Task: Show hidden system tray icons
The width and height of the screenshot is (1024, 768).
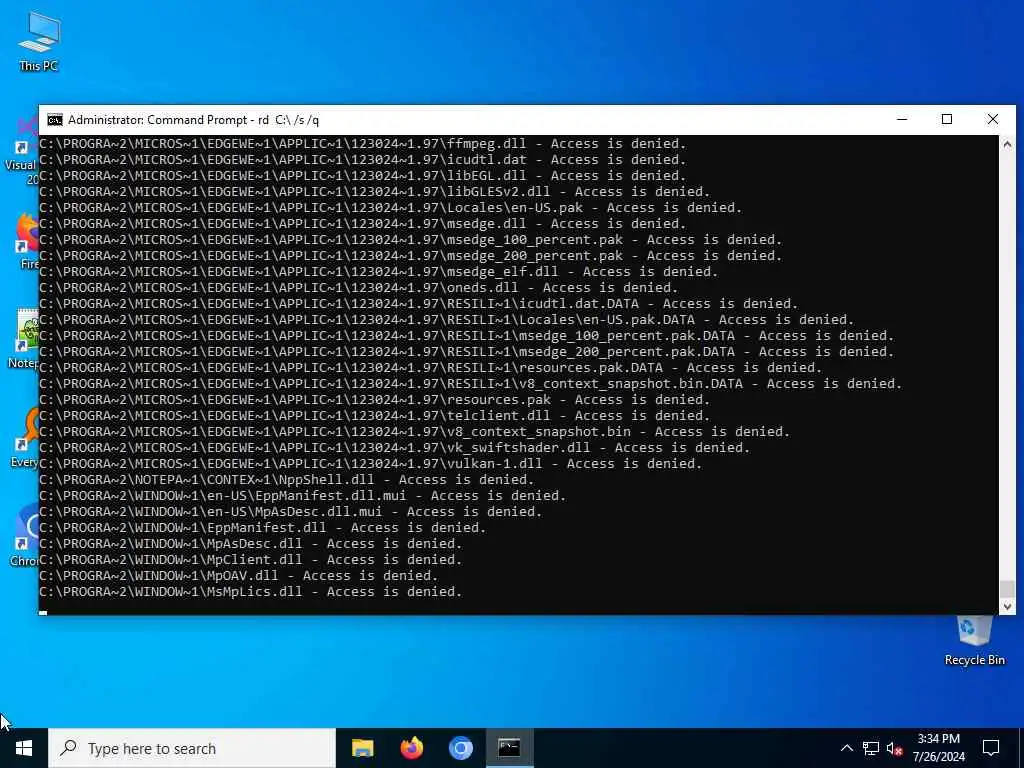Action: pos(846,748)
